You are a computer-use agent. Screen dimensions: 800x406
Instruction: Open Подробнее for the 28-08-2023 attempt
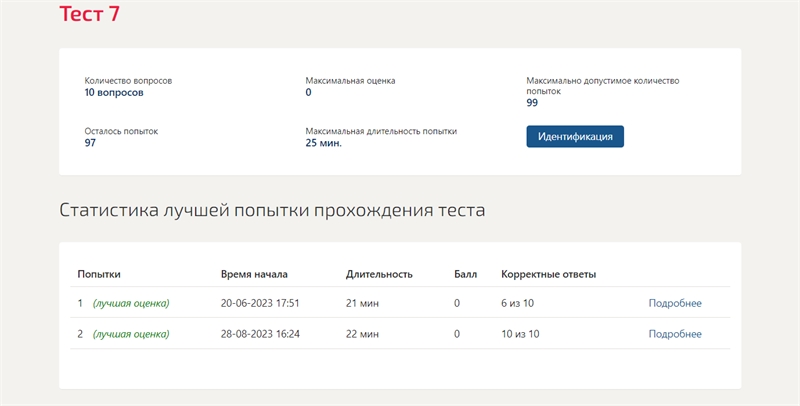(675, 334)
